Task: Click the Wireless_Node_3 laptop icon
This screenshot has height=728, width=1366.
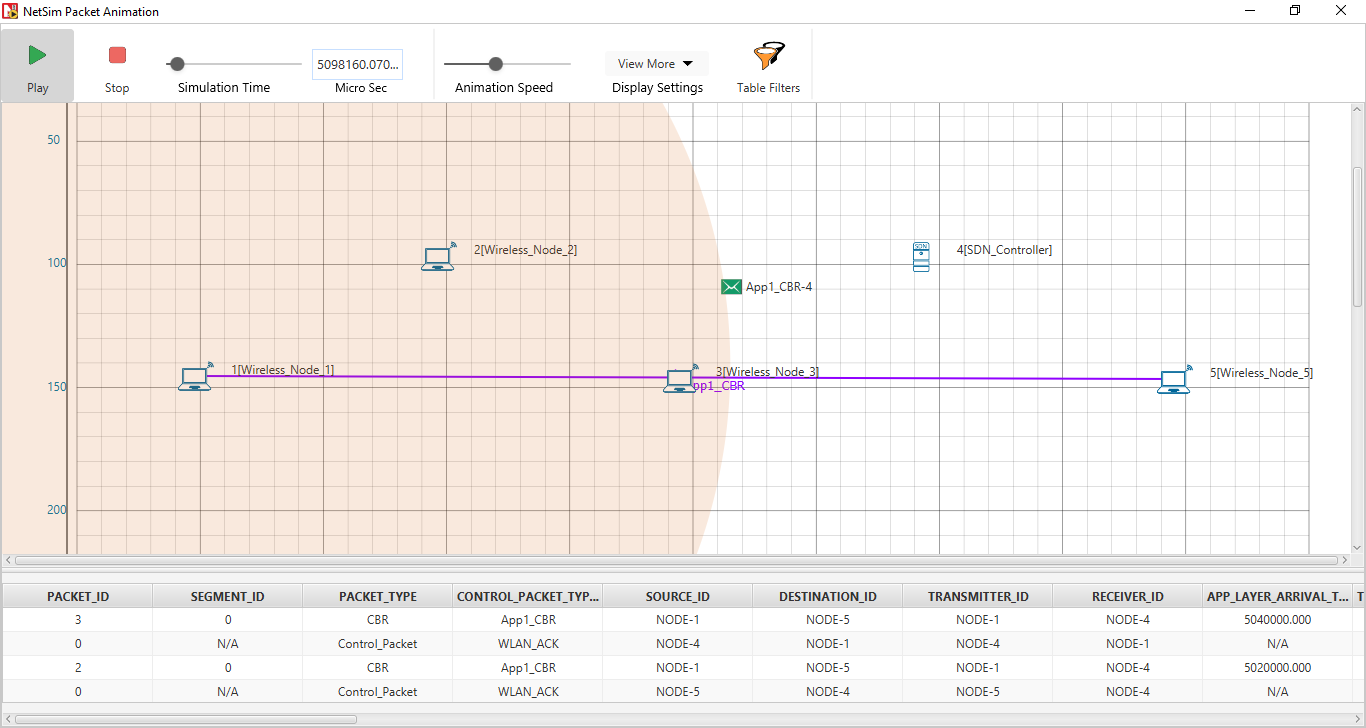Action: click(x=679, y=380)
